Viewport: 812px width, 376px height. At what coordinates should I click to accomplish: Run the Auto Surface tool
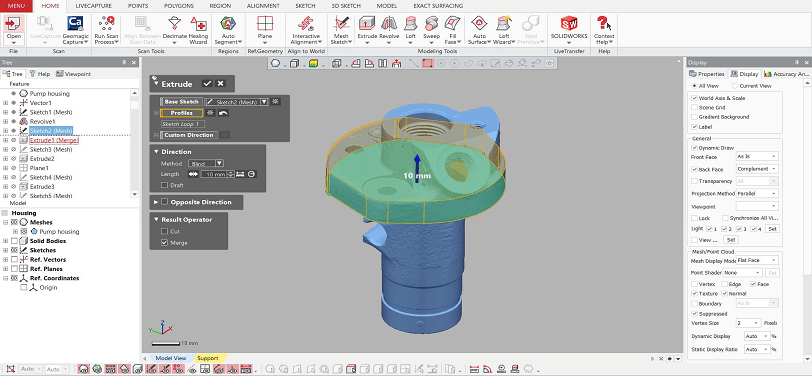479,31
